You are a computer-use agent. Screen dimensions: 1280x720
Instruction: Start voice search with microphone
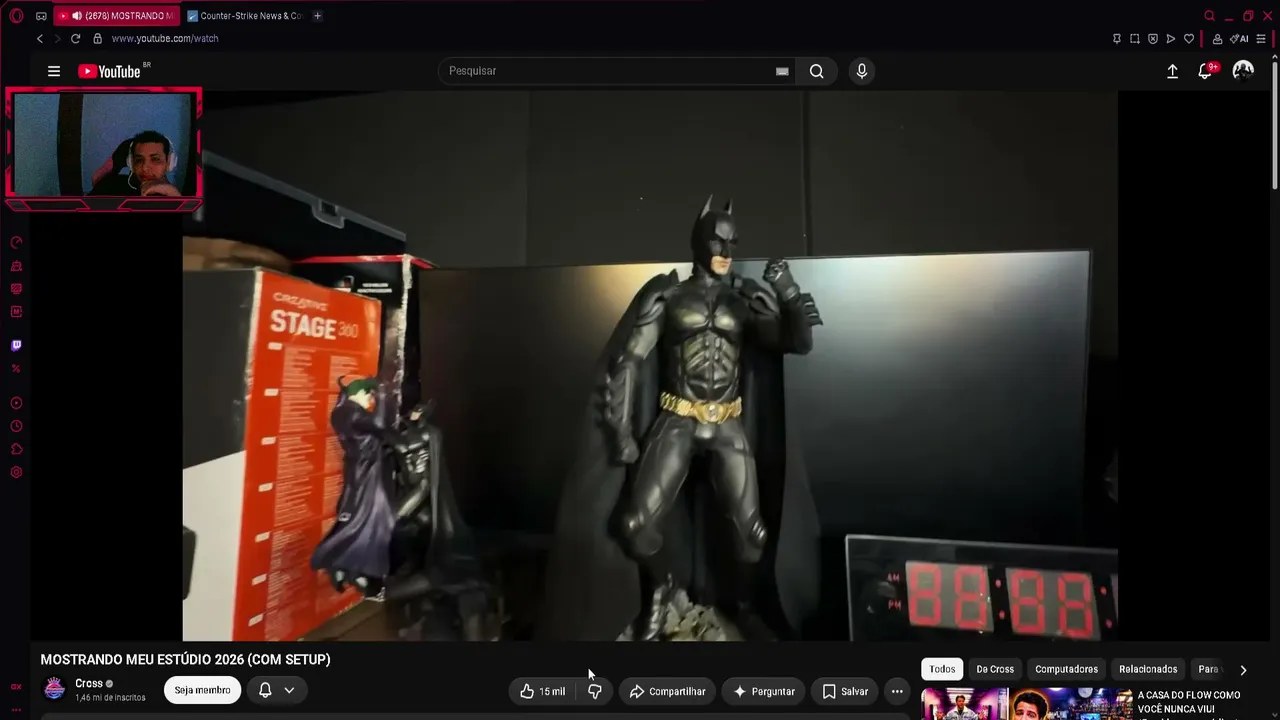[x=862, y=71]
